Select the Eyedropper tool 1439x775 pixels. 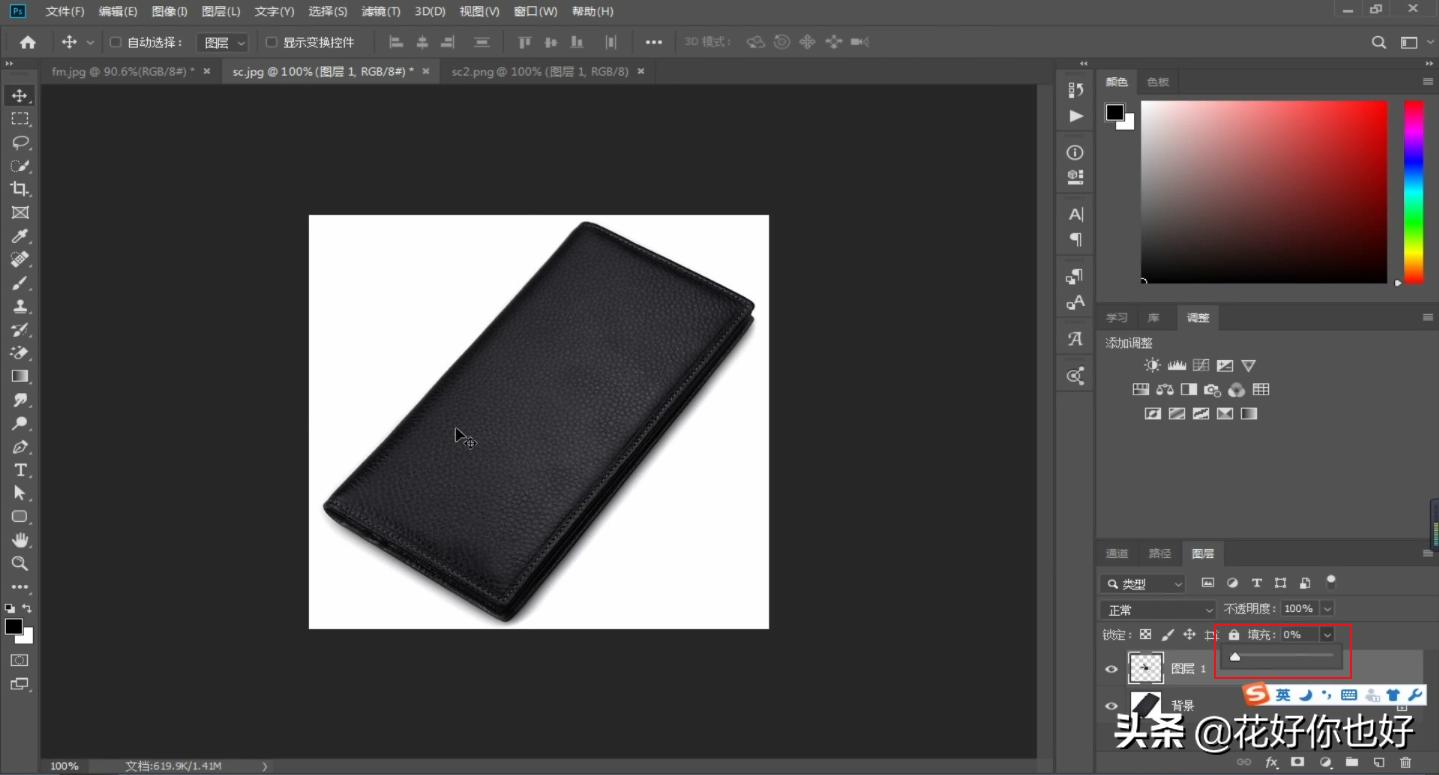19,236
